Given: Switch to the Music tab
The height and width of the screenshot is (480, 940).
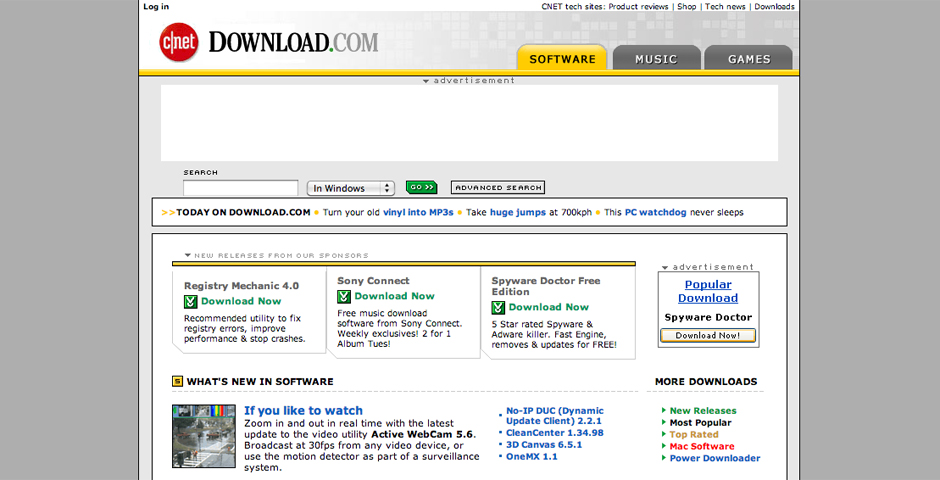Looking at the screenshot, I should 656,58.
